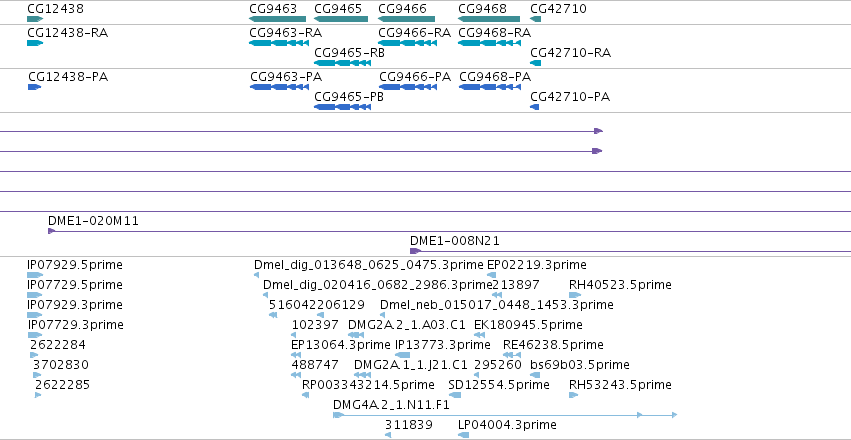This screenshot has height=440, width=851.
Task: Select the 2622284 feature label
Action: [58, 345]
